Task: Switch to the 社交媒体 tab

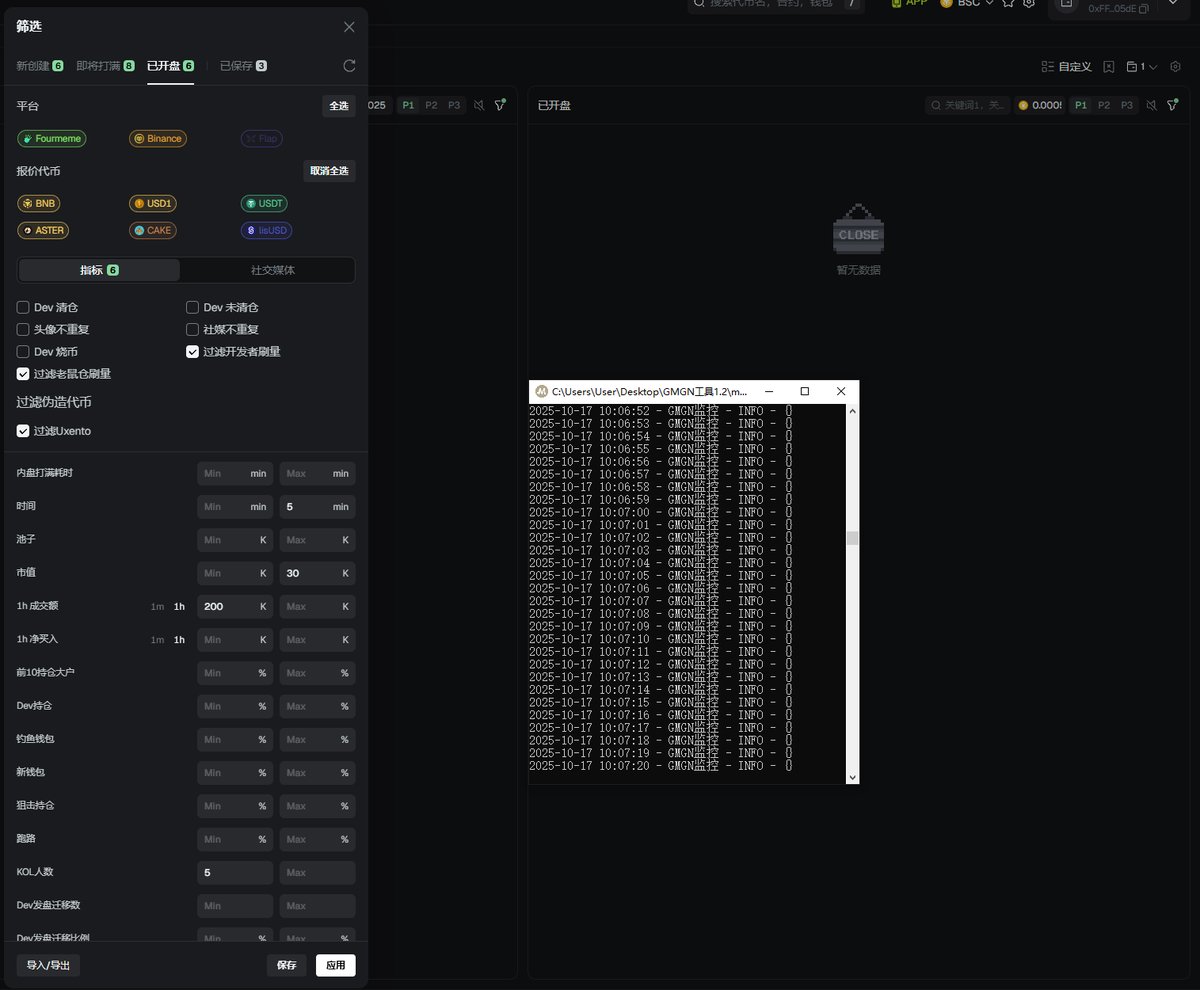Action: coord(272,270)
